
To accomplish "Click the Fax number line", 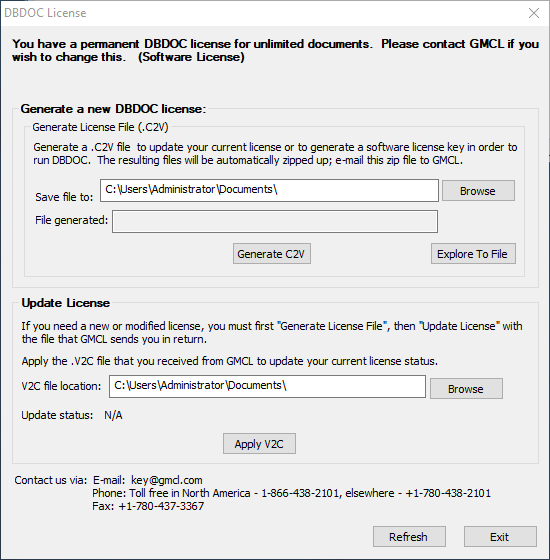I will 148,506.
